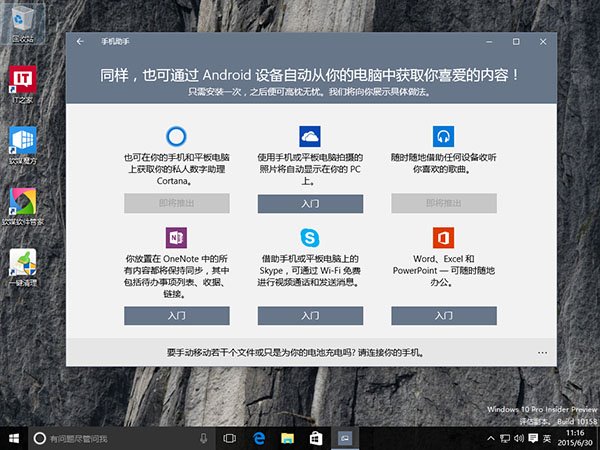Click 入门 button under OneNote
Screen dimensions: 600x450
click(177, 316)
